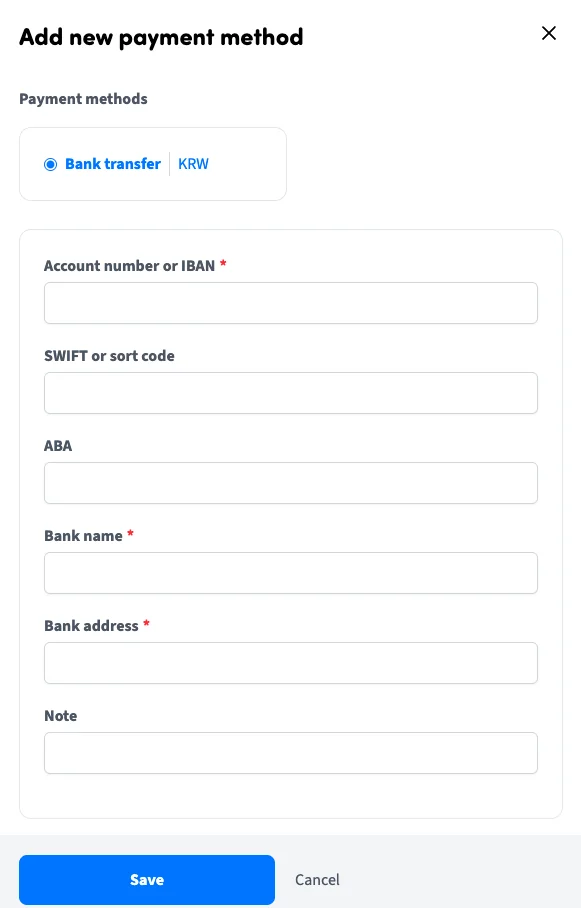Click the Bank transfer payment option card
The height and width of the screenshot is (908, 581).
[x=152, y=164]
